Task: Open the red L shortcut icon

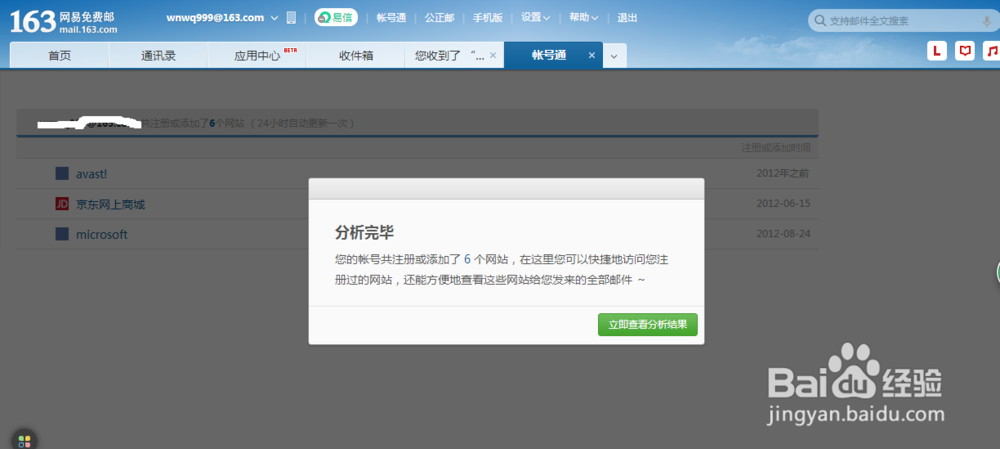Action: pos(936,51)
